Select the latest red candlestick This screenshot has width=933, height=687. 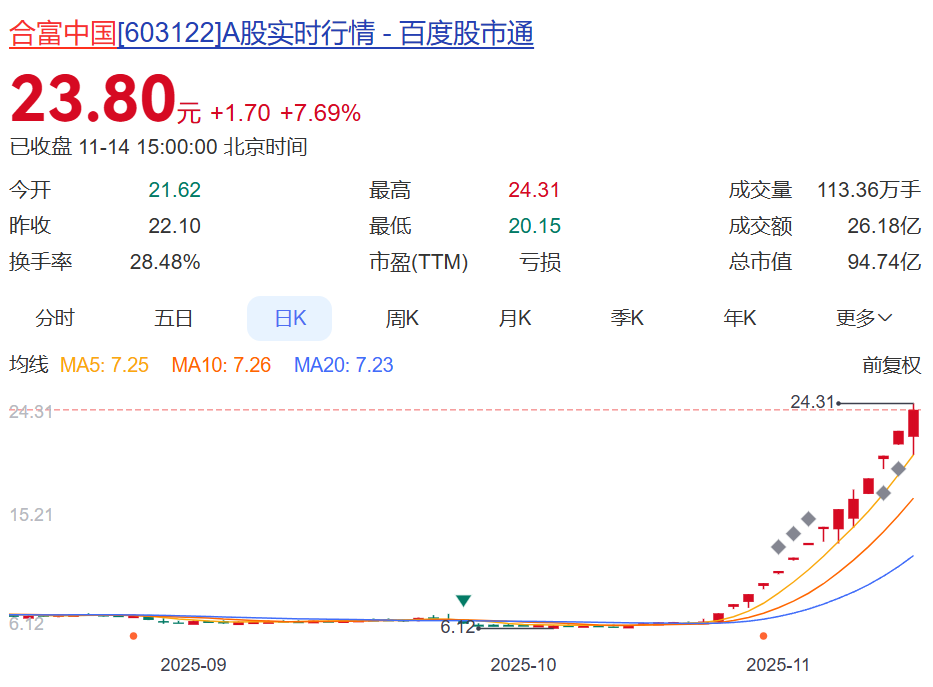912,425
